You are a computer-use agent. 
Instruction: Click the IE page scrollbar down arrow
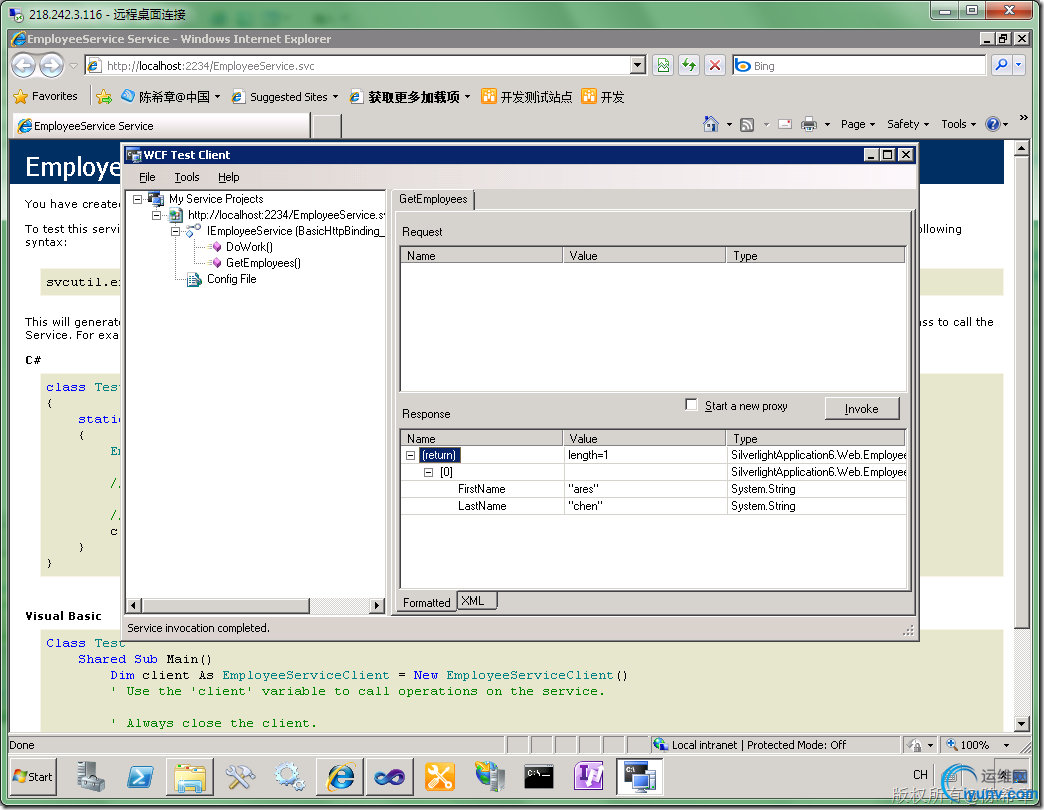(1022, 723)
